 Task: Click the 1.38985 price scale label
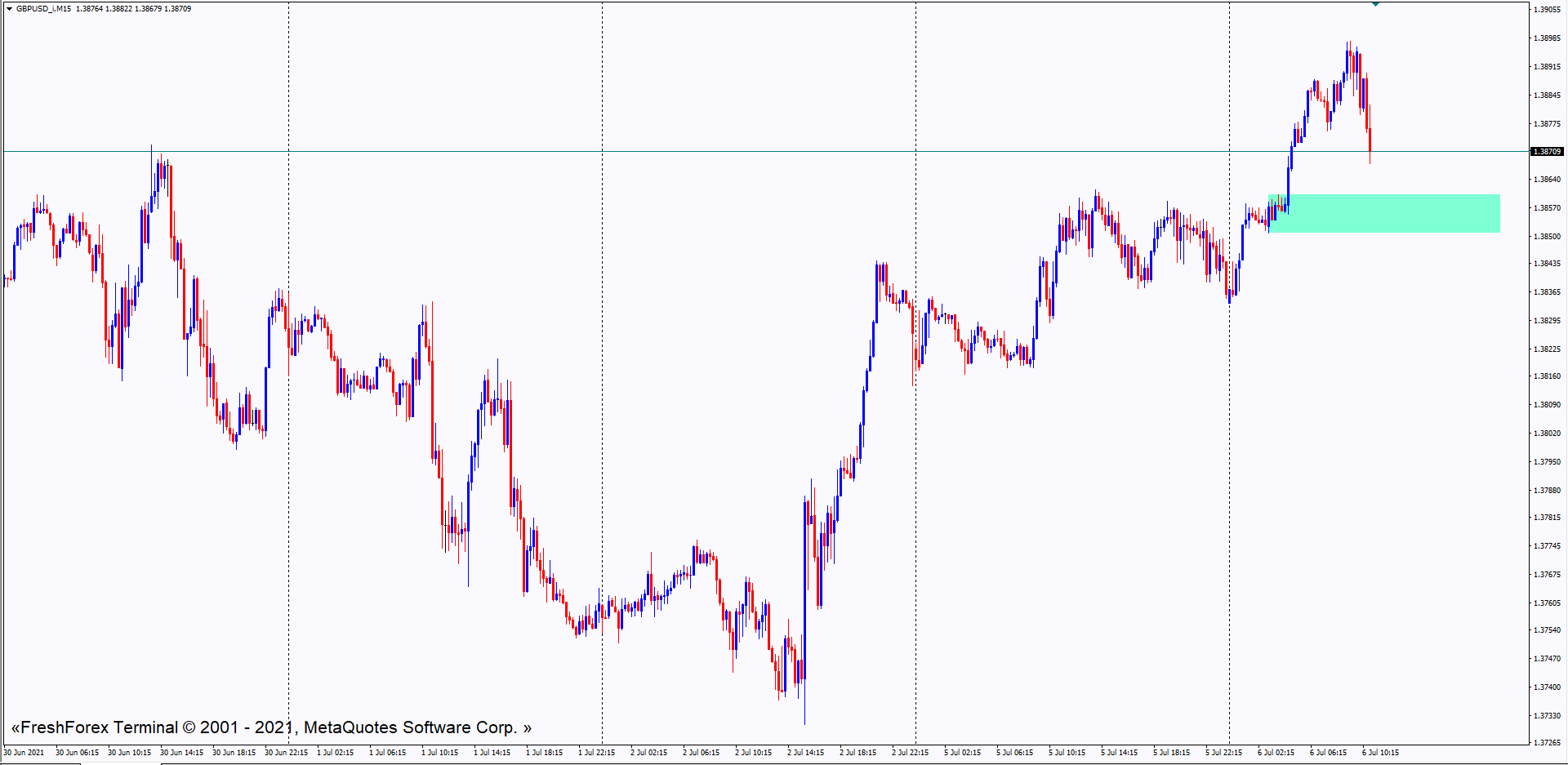point(1547,38)
